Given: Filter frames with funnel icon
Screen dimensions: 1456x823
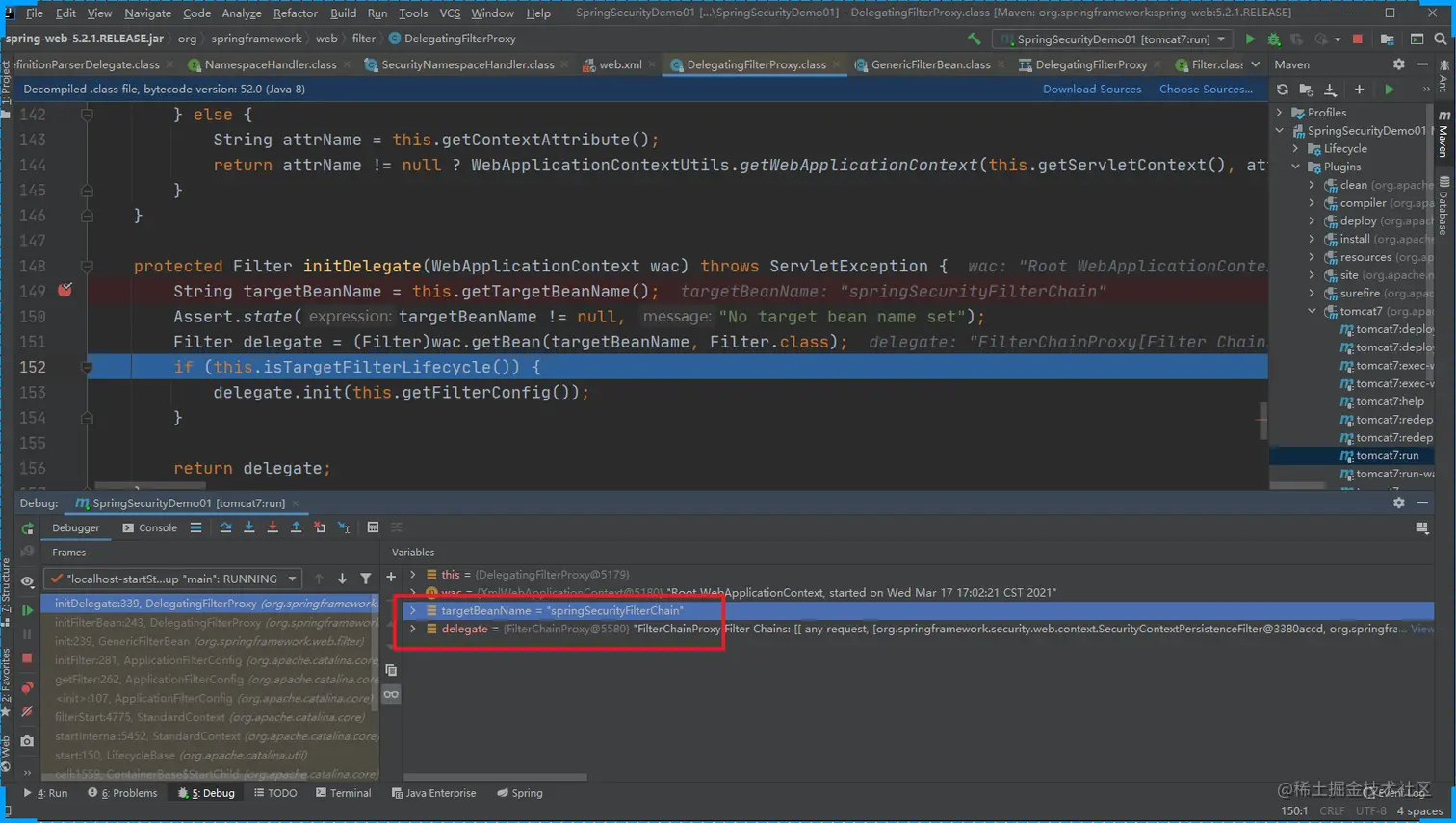Looking at the screenshot, I should pyautogui.click(x=366, y=579).
